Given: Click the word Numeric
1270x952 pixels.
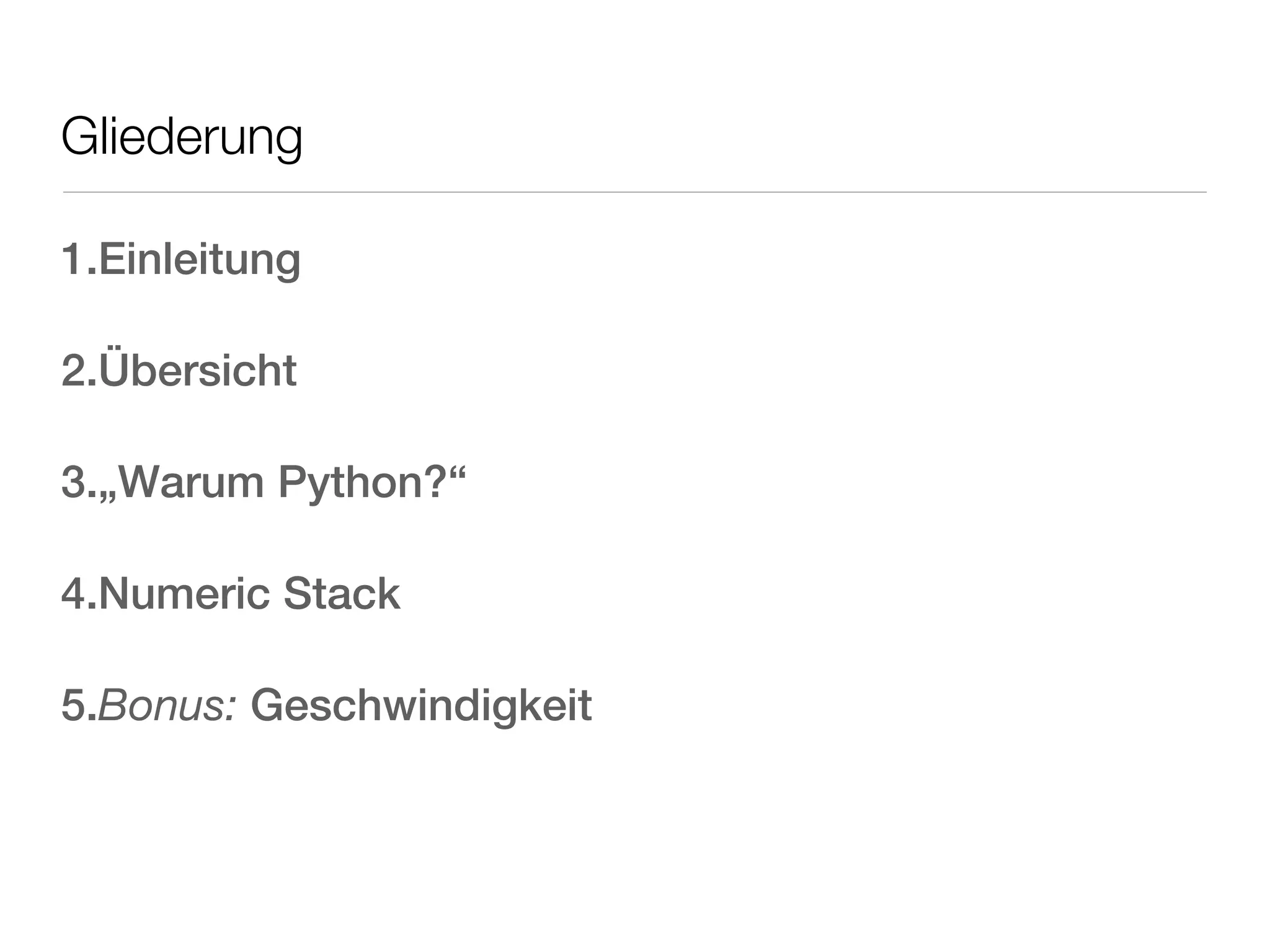Looking at the screenshot, I should click(x=184, y=594).
